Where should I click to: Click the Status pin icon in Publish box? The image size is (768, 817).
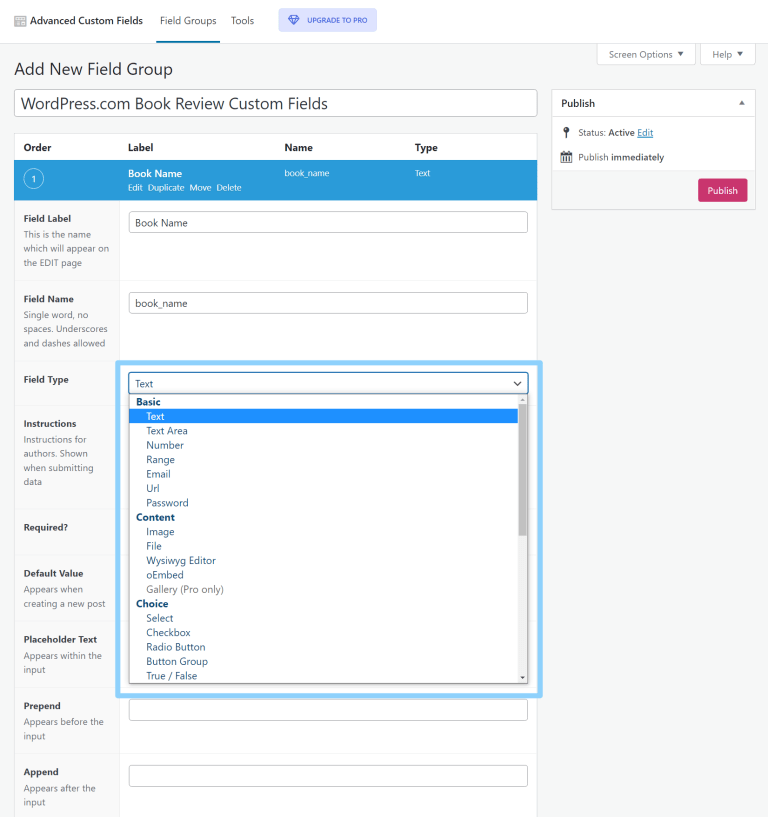[x=566, y=132]
